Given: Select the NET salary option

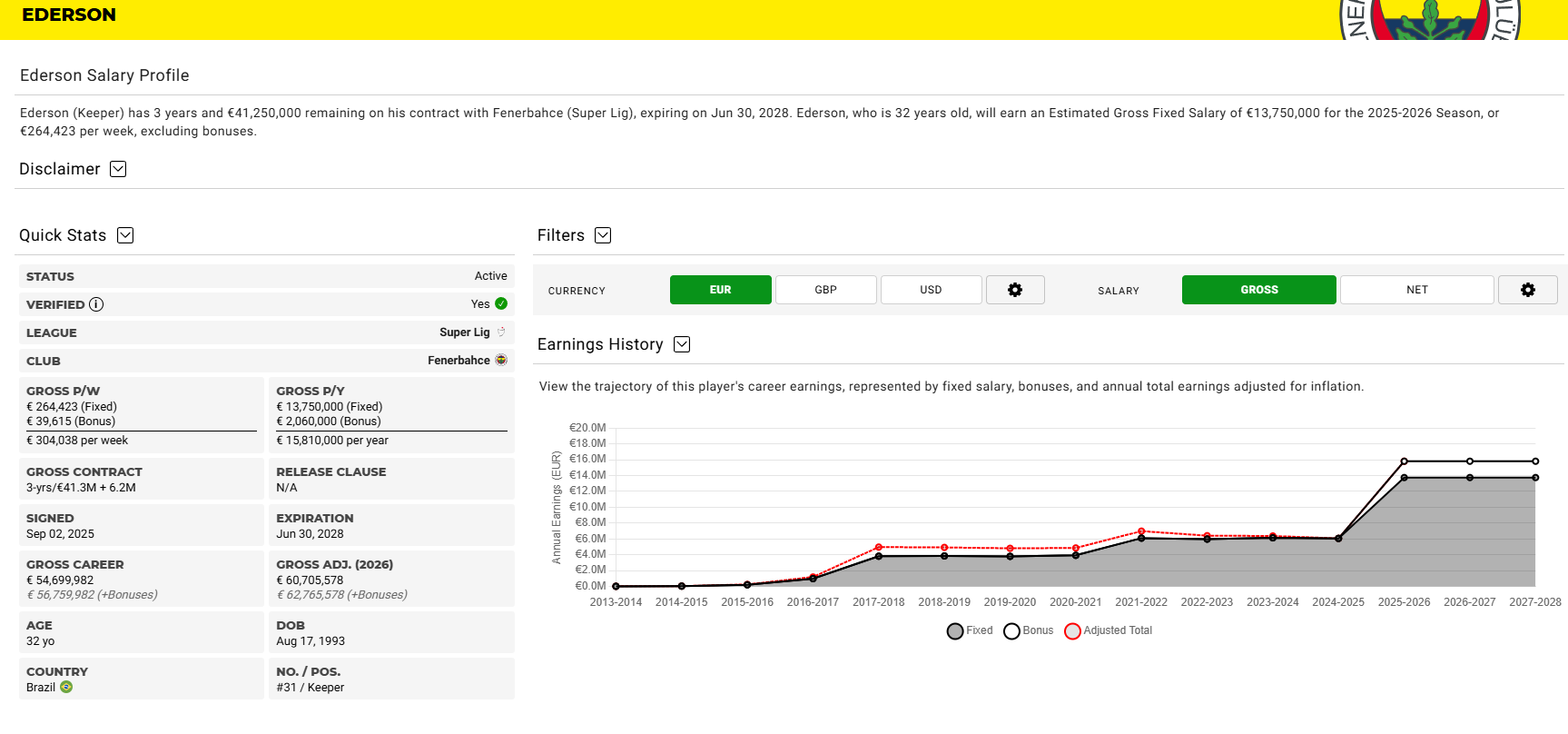Looking at the screenshot, I should coord(1417,290).
